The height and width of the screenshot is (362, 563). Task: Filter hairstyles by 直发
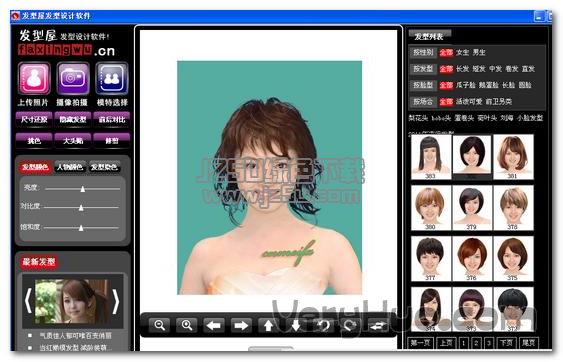pos(528,69)
